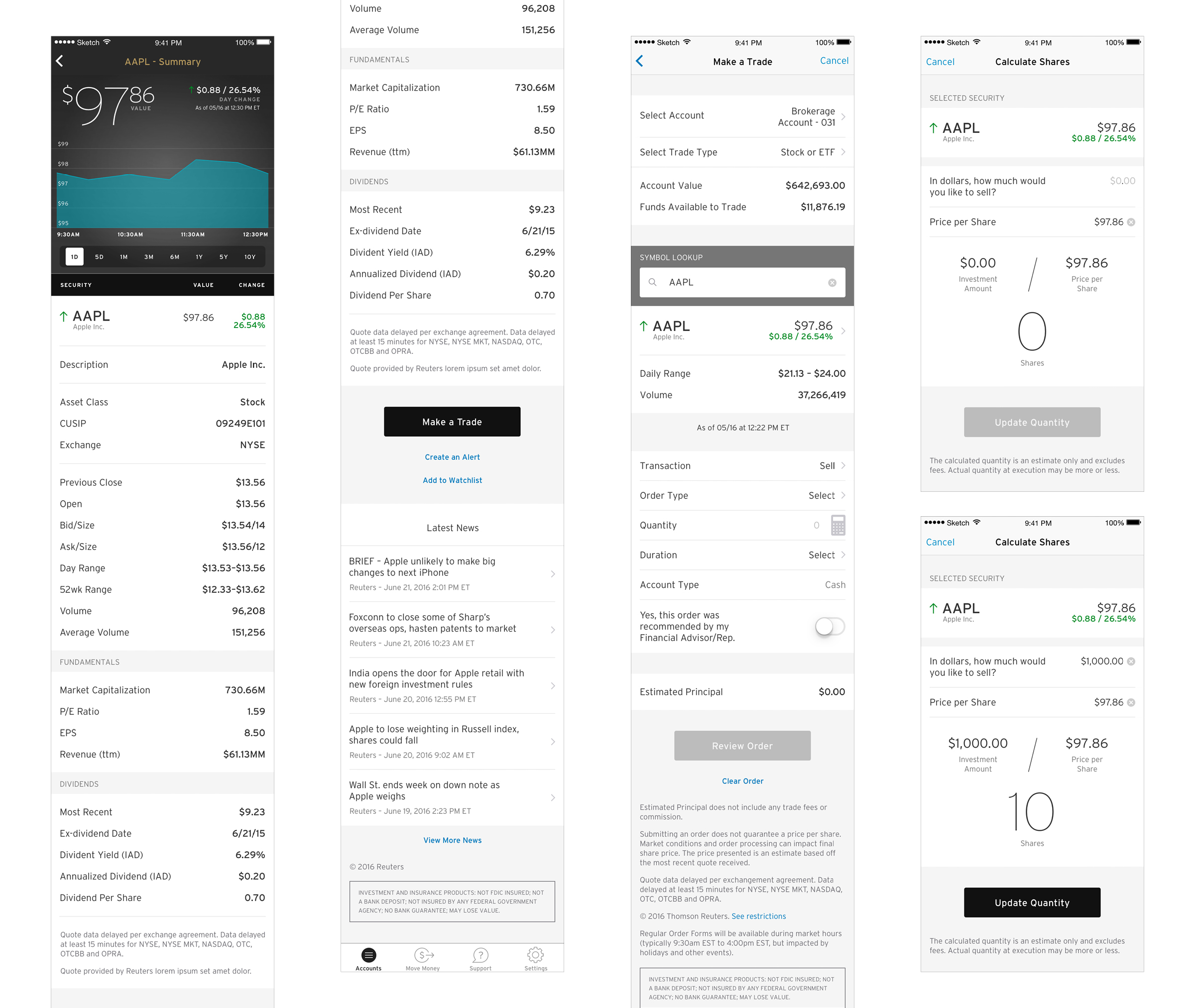Click the Review Order button
The width and height of the screenshot is (1195, 1008).
(742, 746)
